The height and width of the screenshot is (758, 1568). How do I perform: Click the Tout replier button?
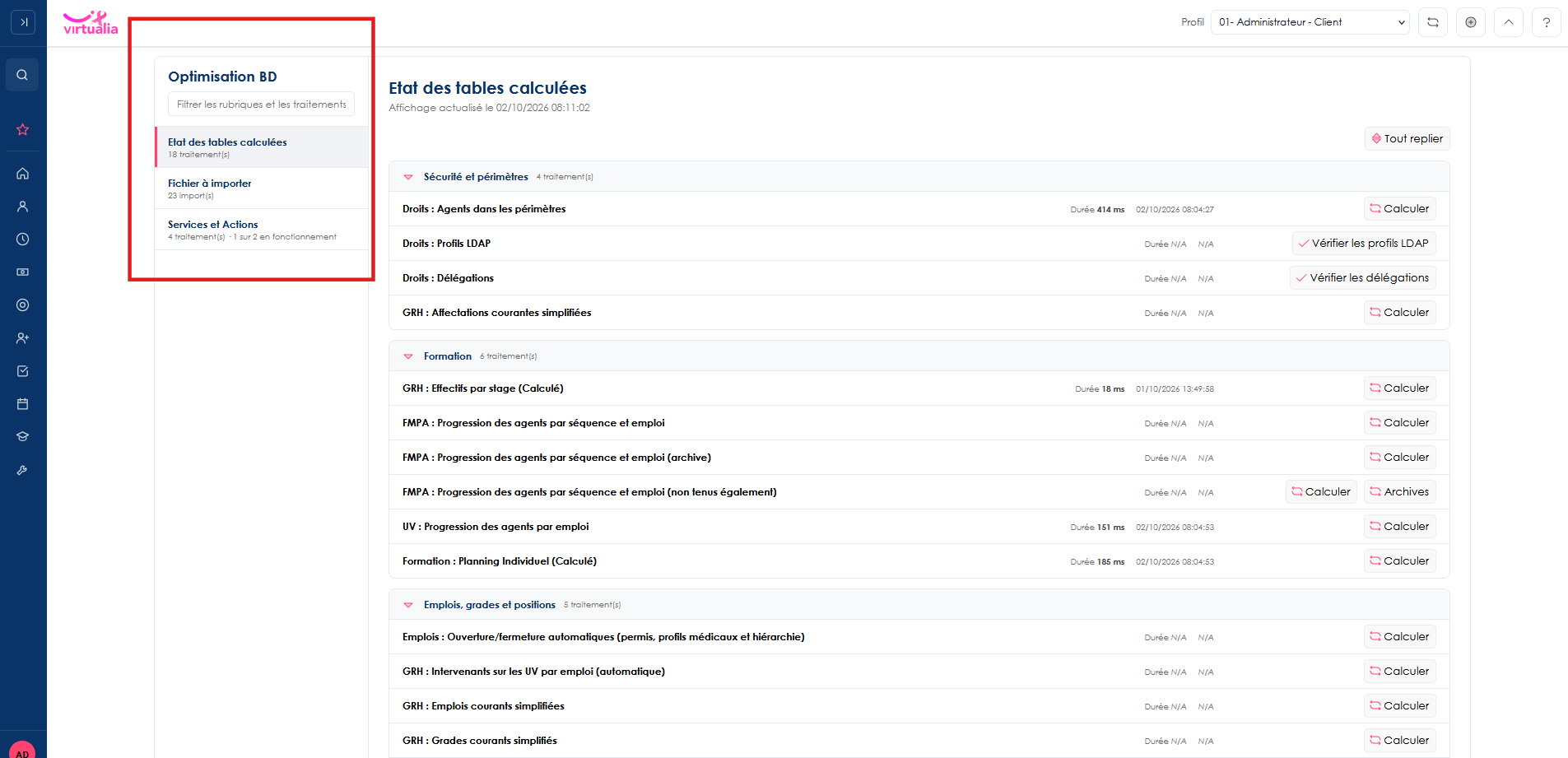click(1407, 139)
